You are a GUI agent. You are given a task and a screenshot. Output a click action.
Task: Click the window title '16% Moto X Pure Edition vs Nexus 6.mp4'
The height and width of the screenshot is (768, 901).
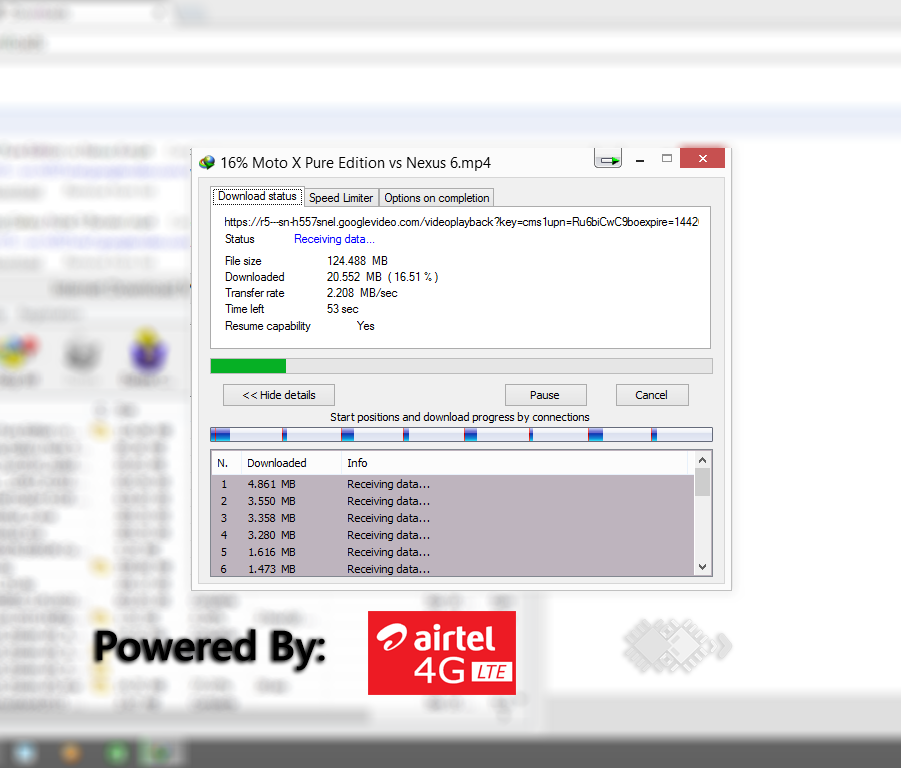tap(356, 163)
